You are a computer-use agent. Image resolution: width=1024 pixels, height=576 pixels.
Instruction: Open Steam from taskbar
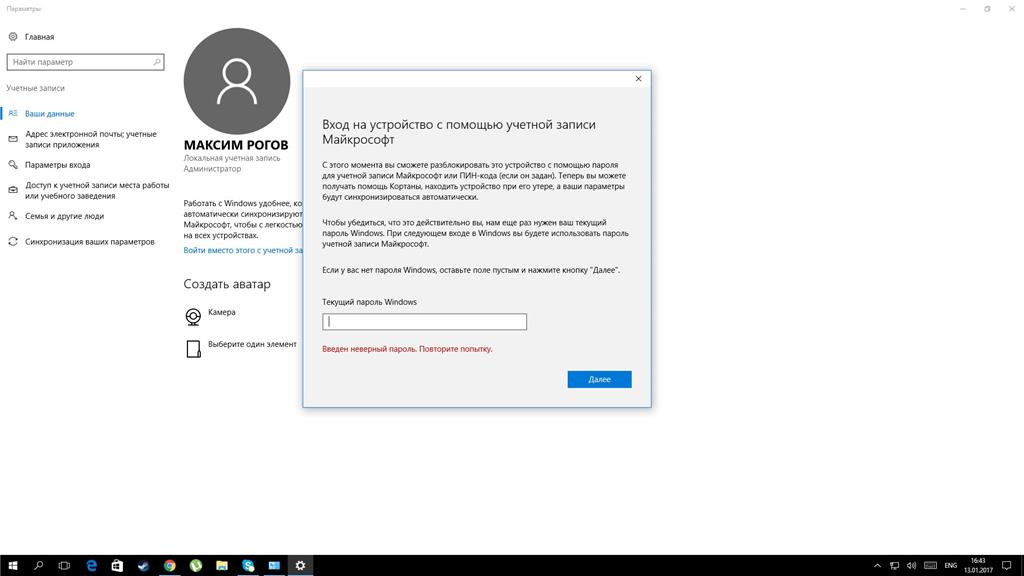[x=143, y=566]
